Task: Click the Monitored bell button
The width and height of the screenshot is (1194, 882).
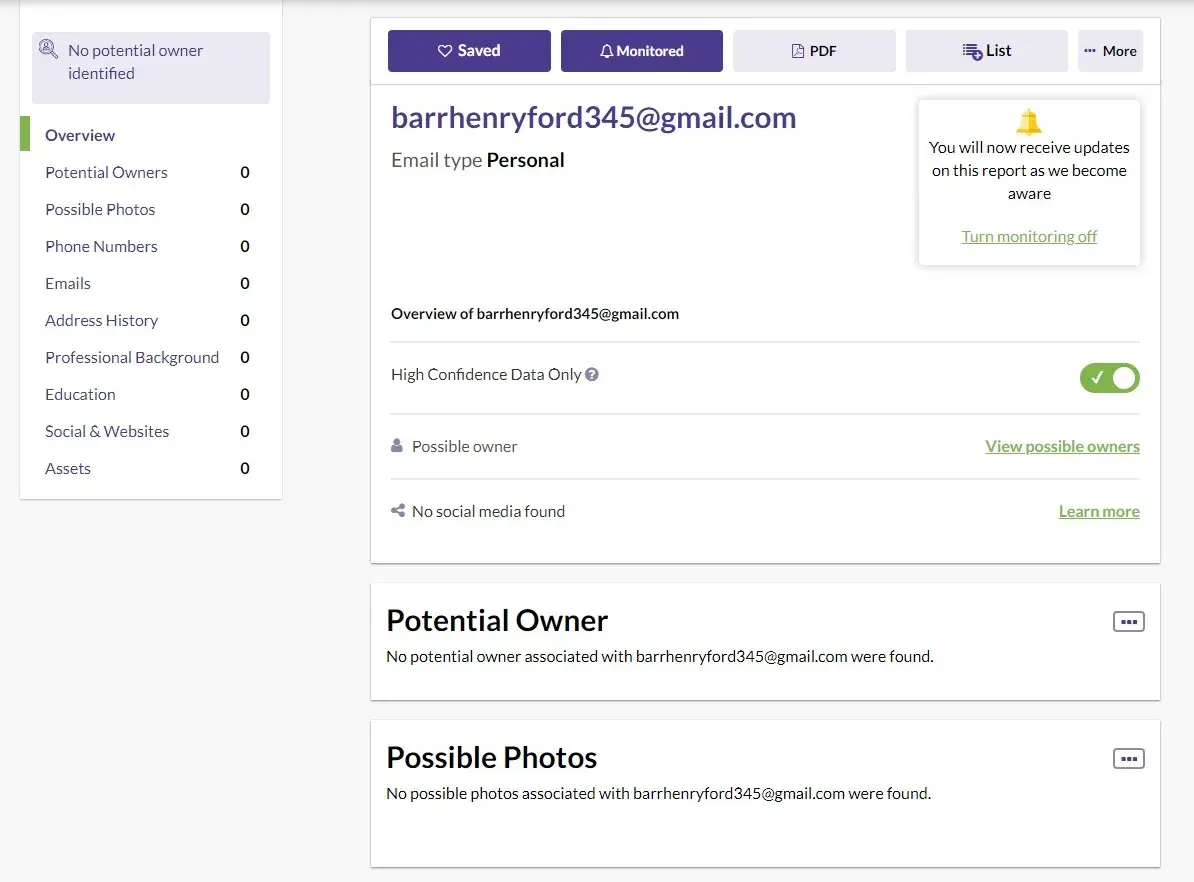Action: 641,51
